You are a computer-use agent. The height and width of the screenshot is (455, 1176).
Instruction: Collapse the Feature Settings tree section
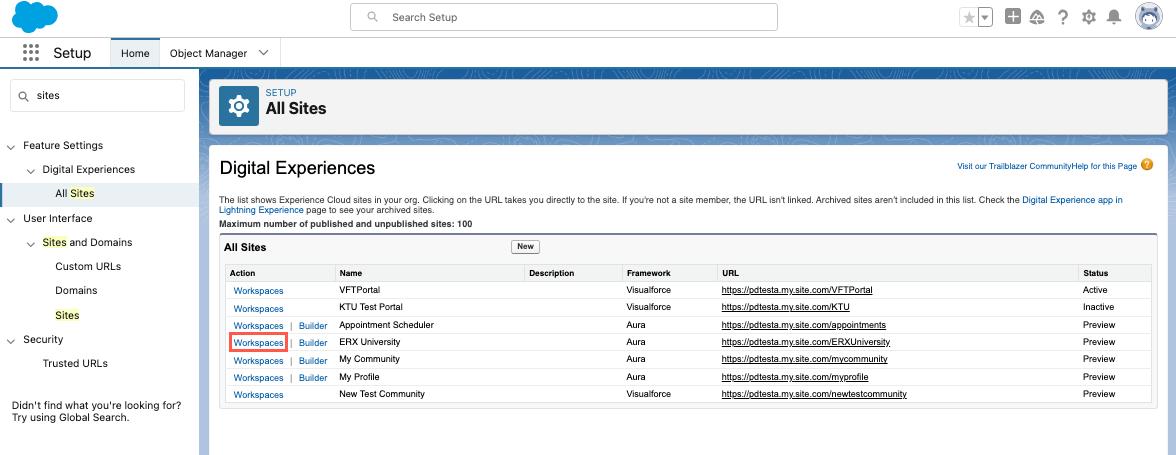11,146
